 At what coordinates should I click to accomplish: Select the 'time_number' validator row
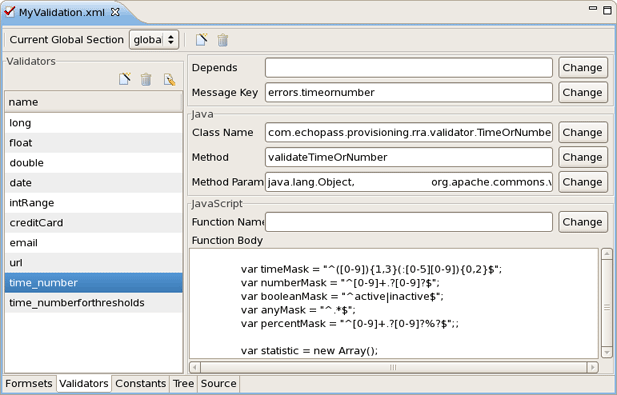94,283
